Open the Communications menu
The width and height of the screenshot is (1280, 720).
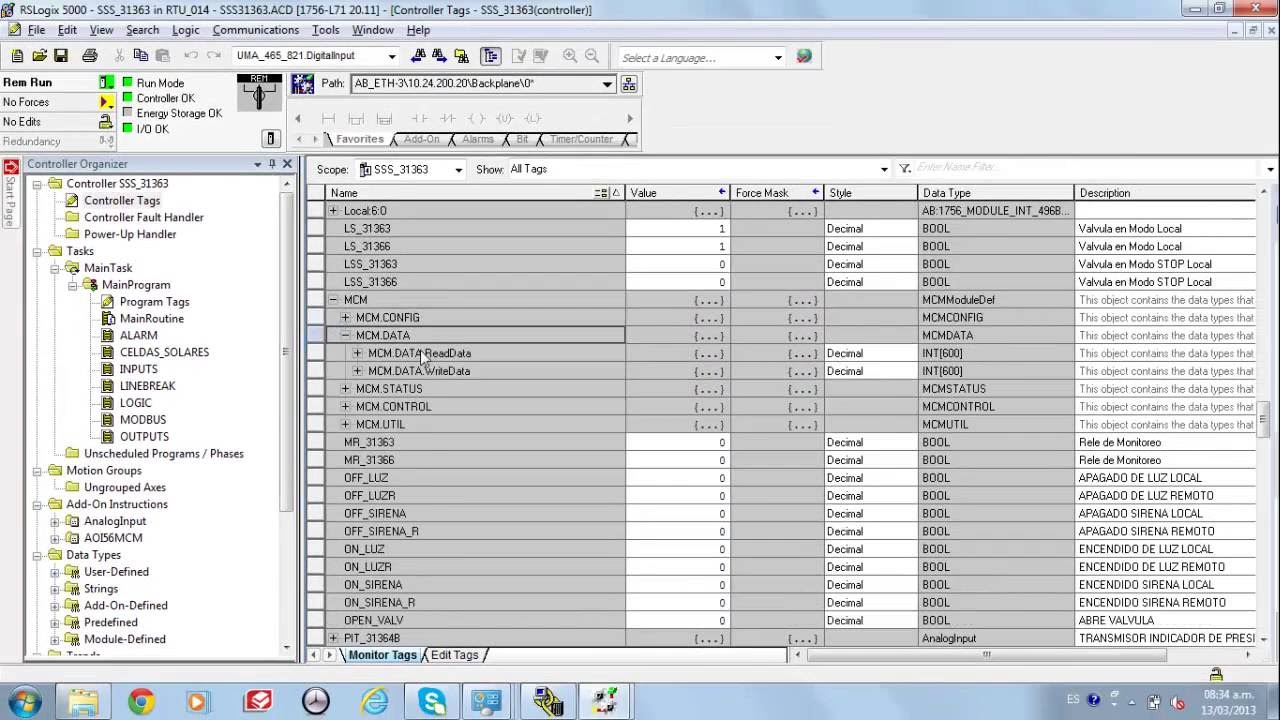256,30
